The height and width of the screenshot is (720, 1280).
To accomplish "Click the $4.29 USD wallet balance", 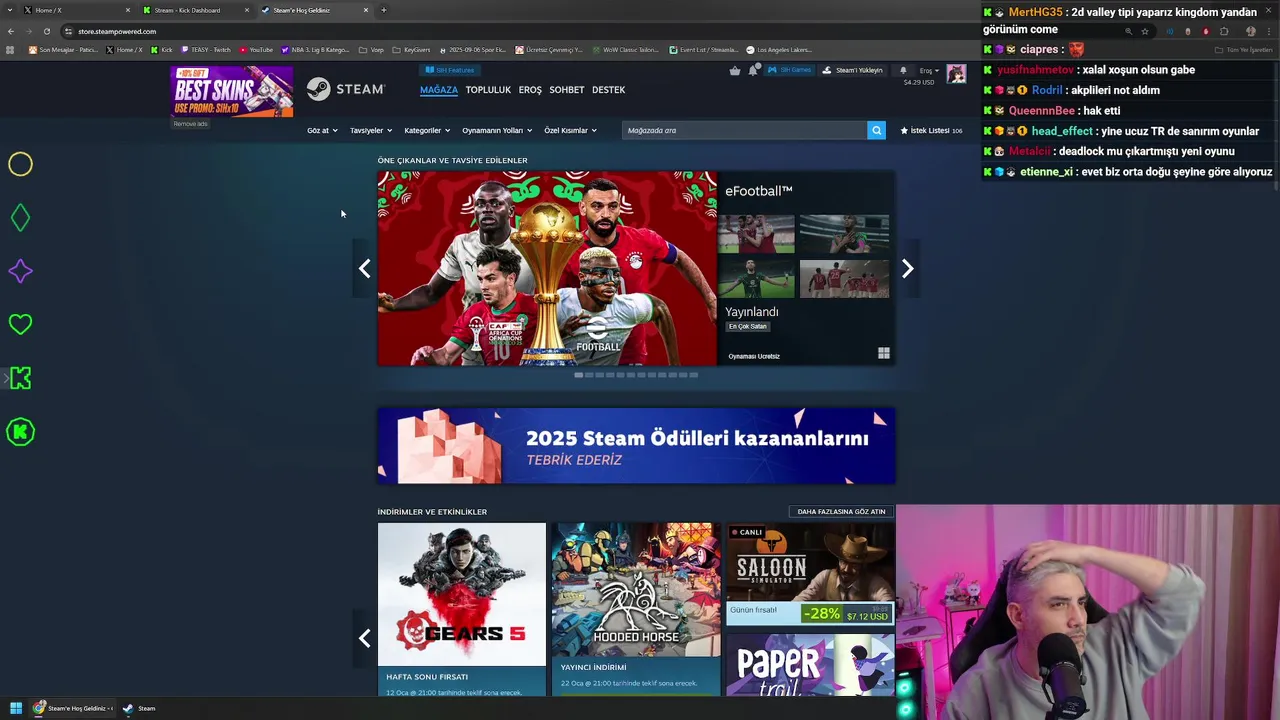I will coord(918,82).
